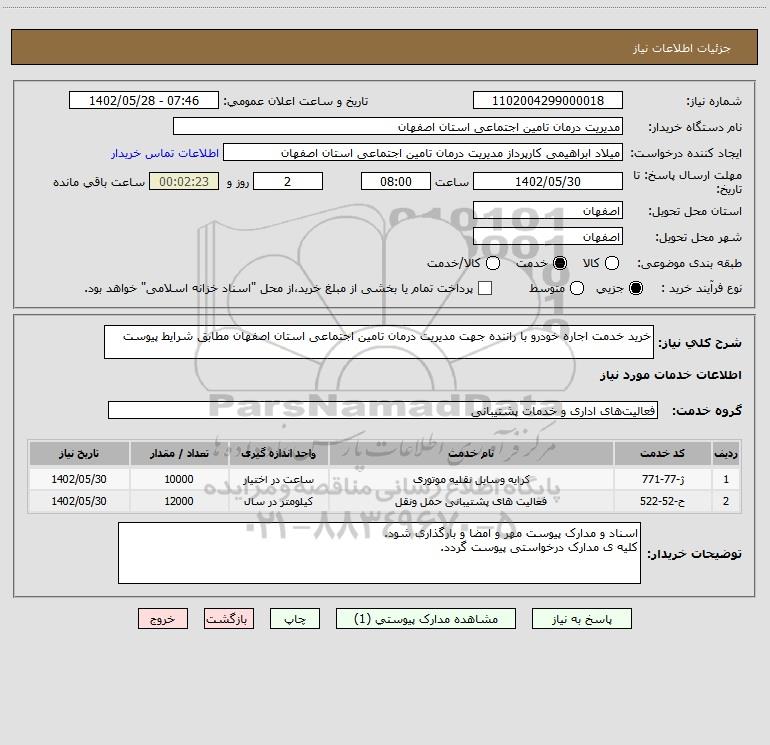Image resolution: width=770 pixels, height=745 pixels.
Task: Click the چاپ print button
Action: tap(295, 619)
